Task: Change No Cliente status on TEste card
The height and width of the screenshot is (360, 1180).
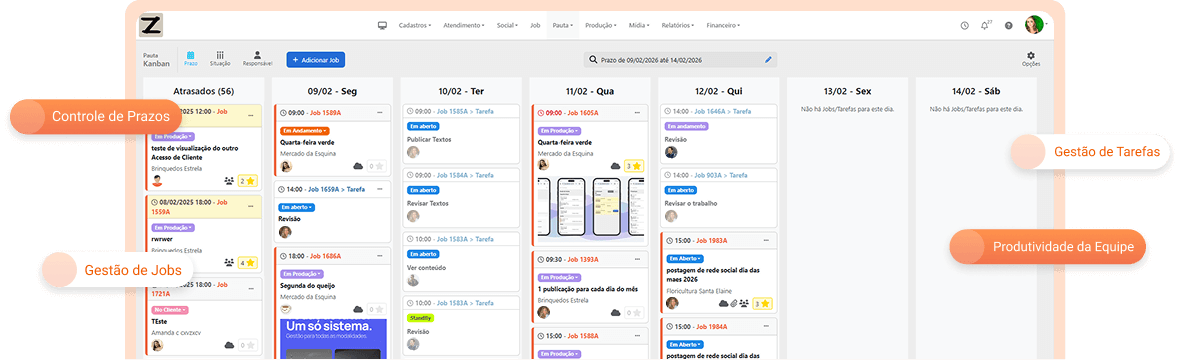Action: 169,310
